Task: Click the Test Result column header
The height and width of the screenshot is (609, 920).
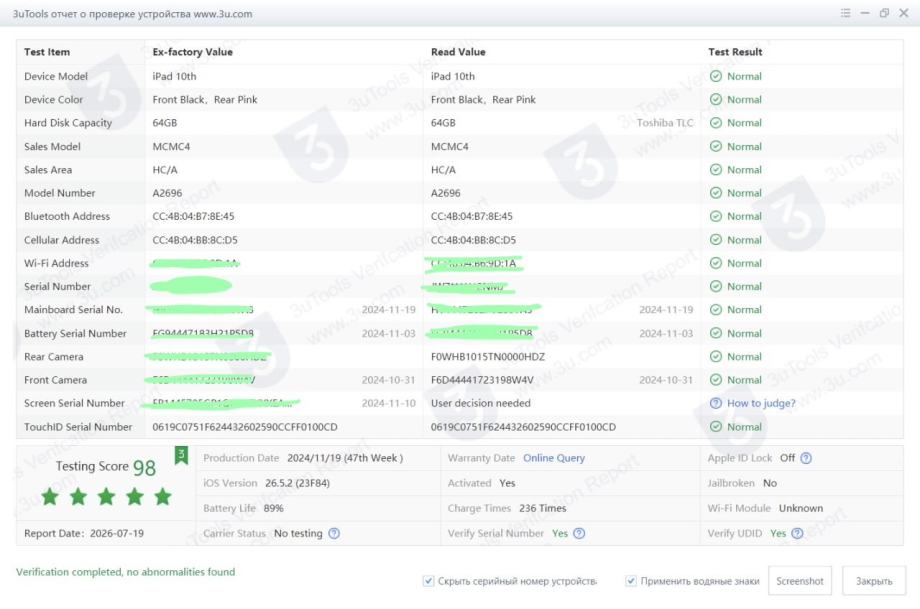Action: [x=735, y=52]
